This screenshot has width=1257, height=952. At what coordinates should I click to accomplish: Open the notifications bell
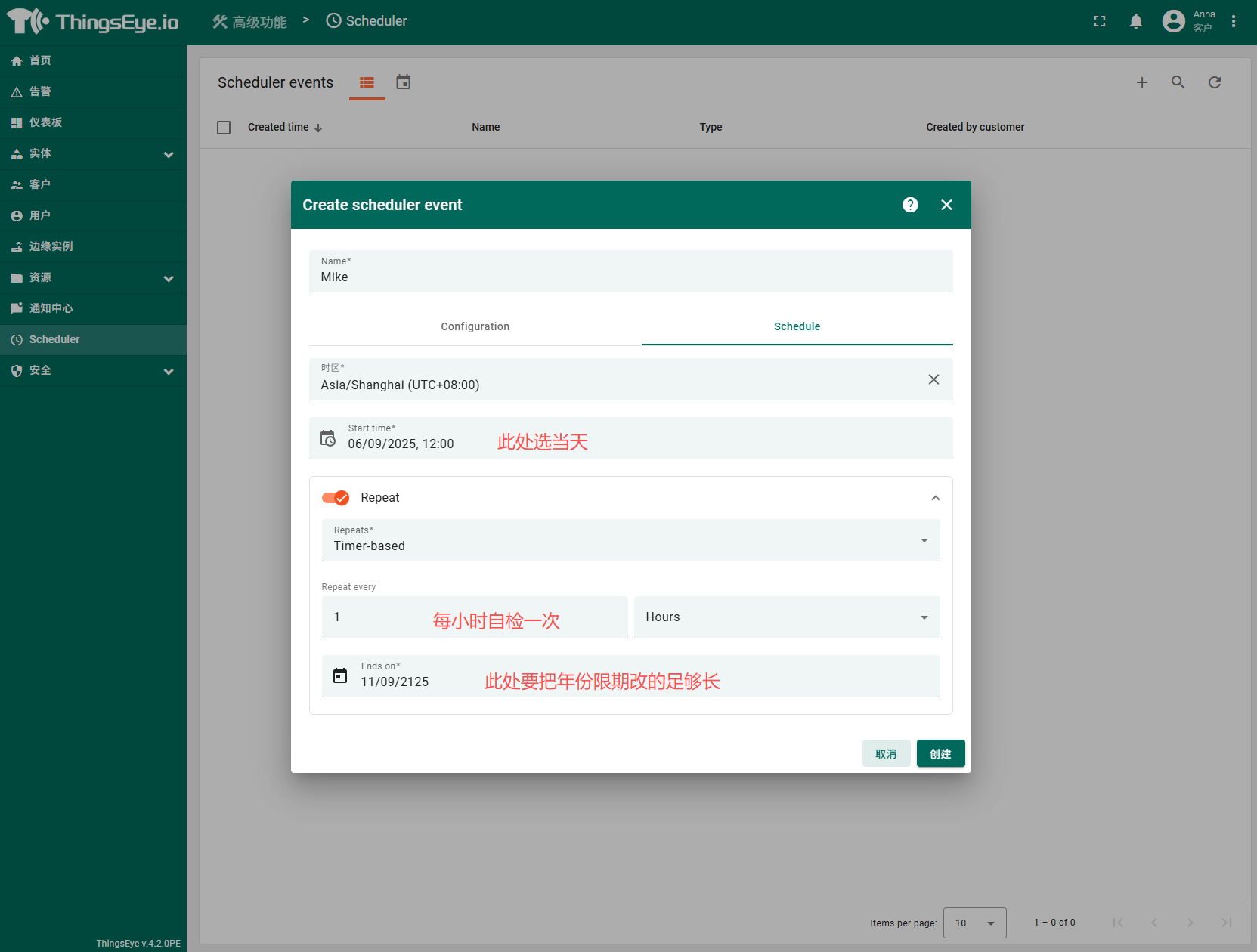coord(1135,21)
